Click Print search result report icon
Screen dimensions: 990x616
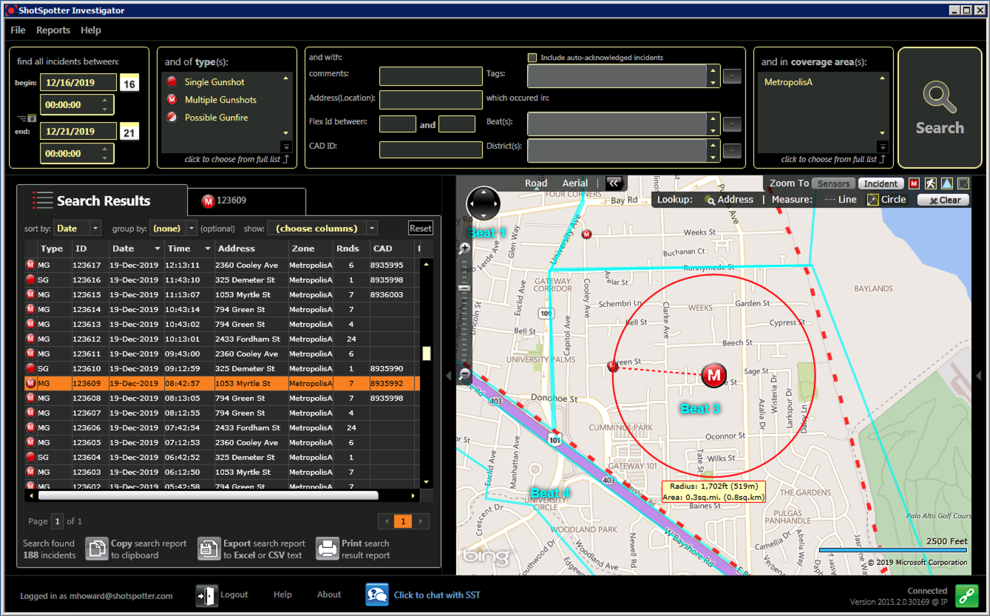(x=328, y=548)
